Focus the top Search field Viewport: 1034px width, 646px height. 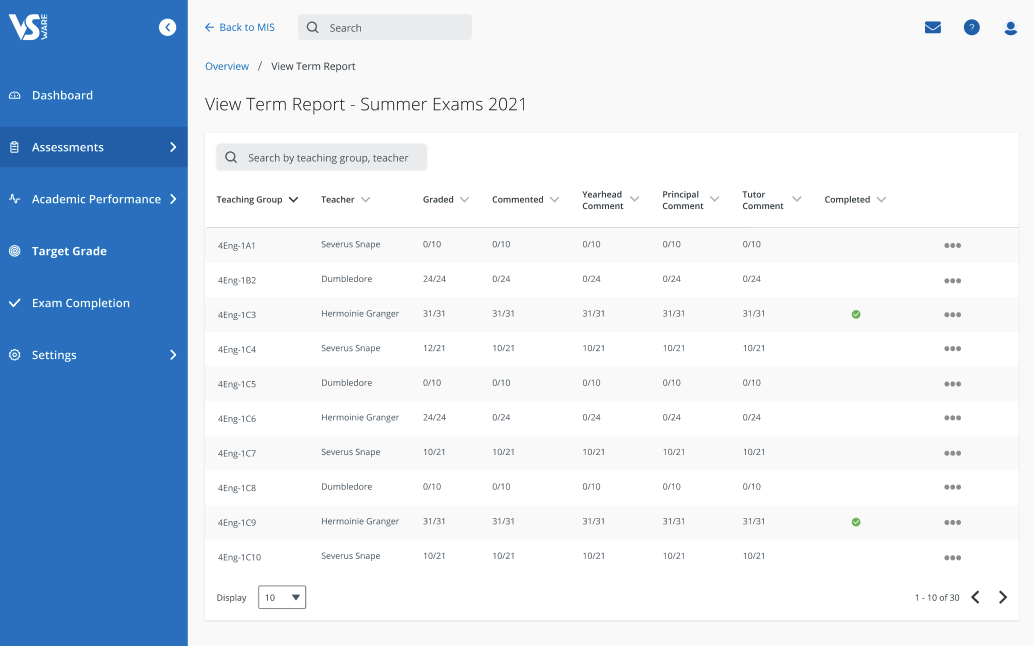click(385, 27)
